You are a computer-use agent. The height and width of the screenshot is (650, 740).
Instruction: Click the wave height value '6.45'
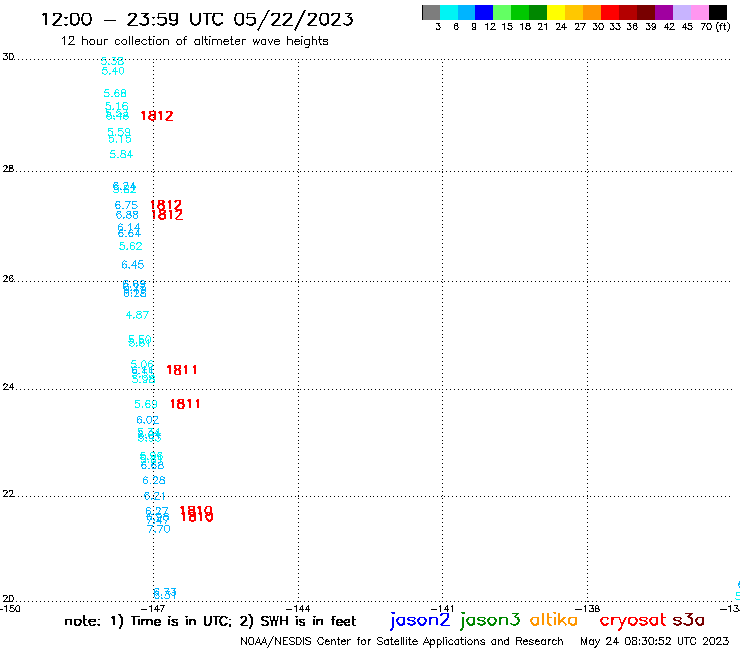(133, 265)
